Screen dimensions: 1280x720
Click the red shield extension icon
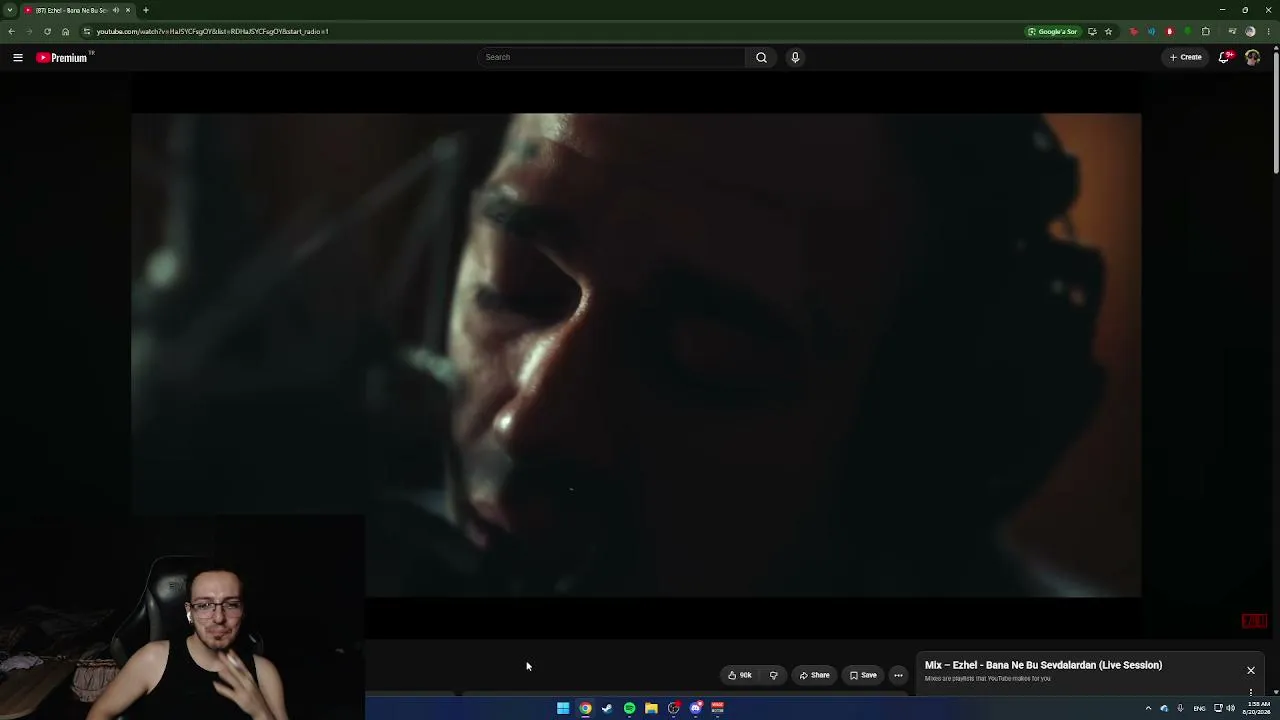click(1169, 32)
